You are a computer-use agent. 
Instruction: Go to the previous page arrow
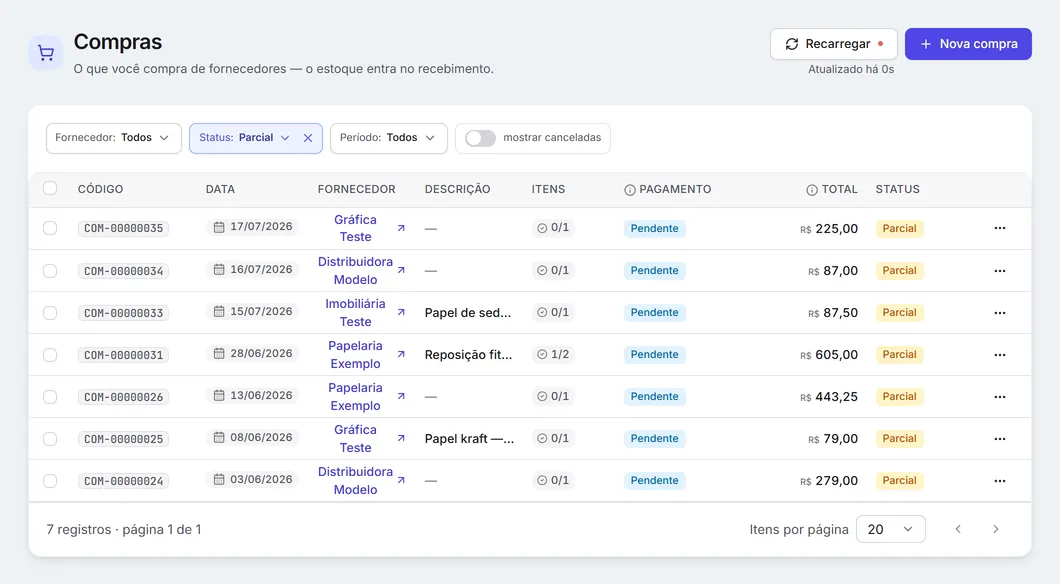(x=958, y=529)
